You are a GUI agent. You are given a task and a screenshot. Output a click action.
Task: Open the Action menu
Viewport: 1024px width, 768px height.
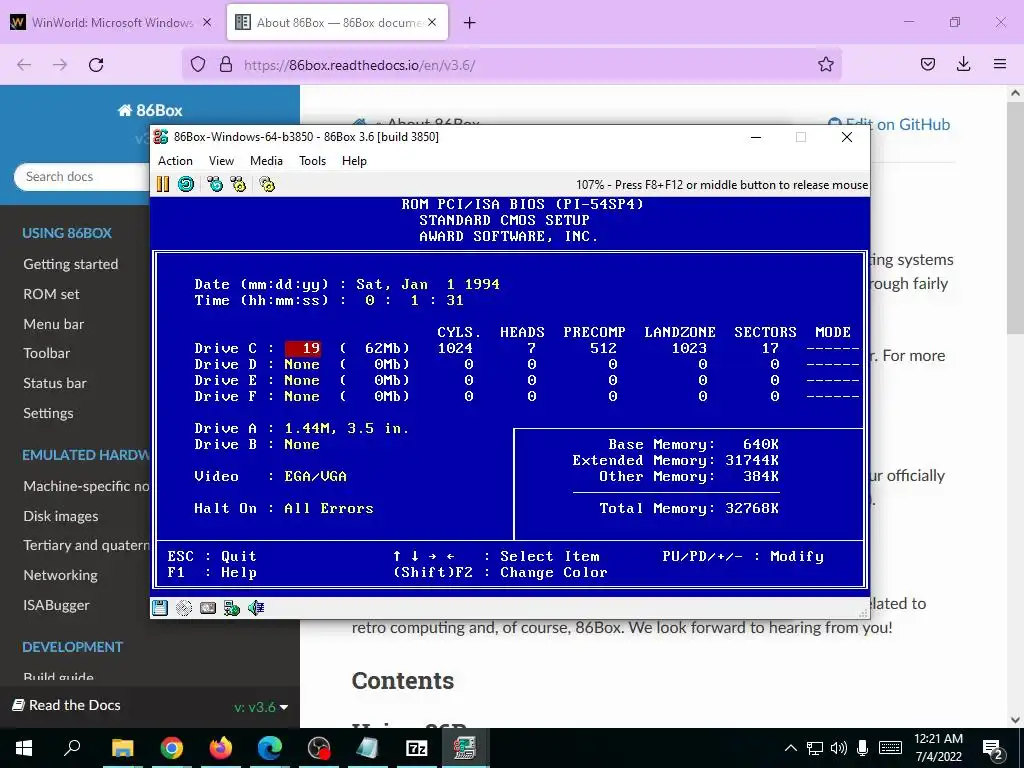click(x=175, y=161)
